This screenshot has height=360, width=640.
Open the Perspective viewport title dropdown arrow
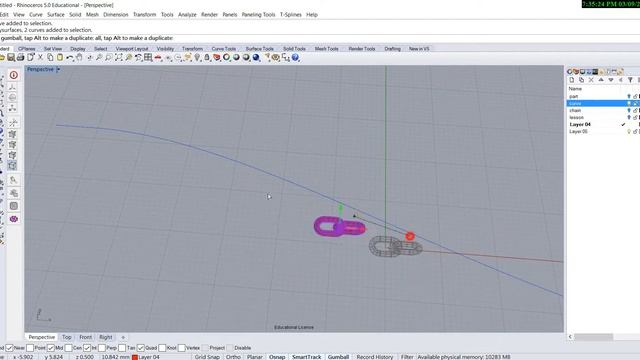pos(58,69)
